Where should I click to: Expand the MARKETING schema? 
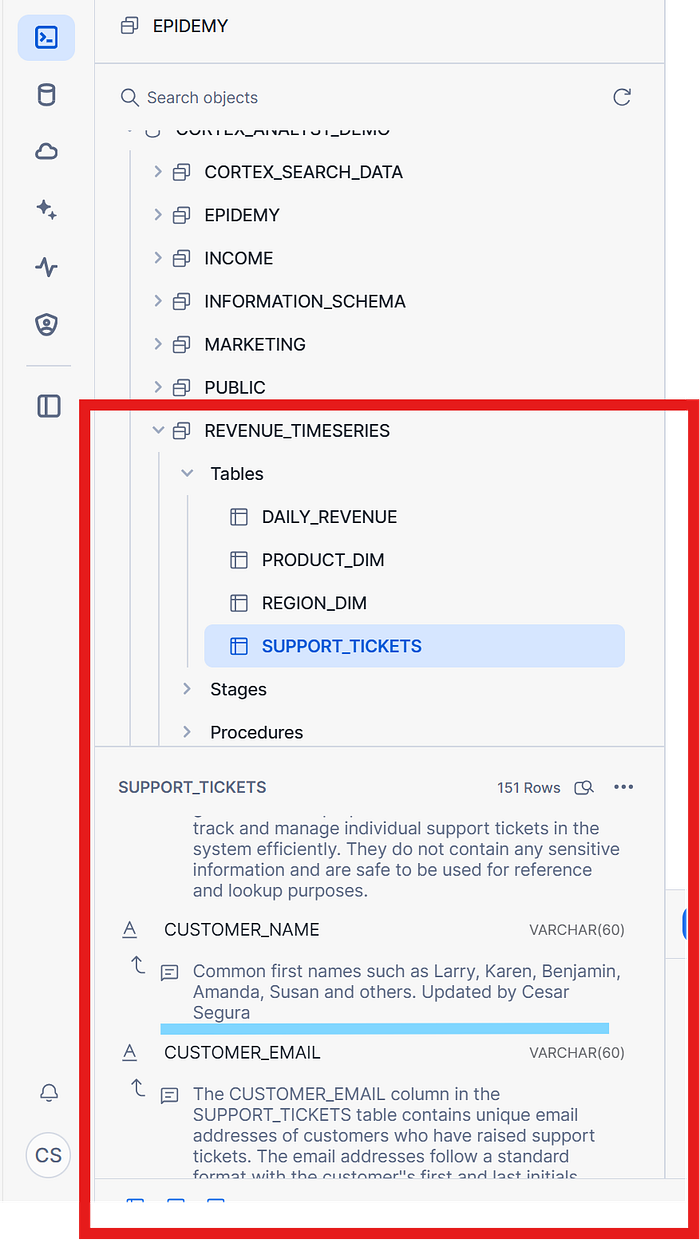tap(158, 344)
